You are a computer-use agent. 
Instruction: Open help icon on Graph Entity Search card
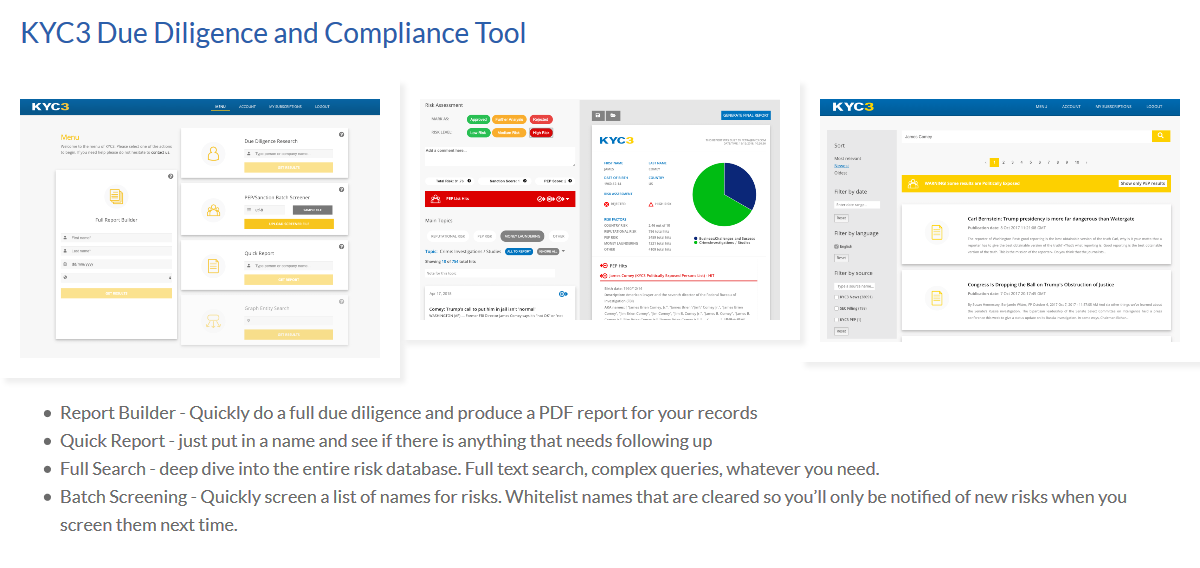click(x=341, y=301)
